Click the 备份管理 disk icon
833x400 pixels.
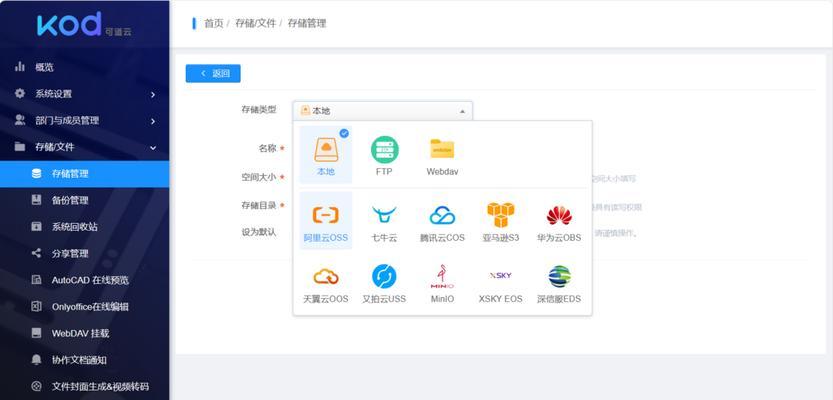pos(37,200)
